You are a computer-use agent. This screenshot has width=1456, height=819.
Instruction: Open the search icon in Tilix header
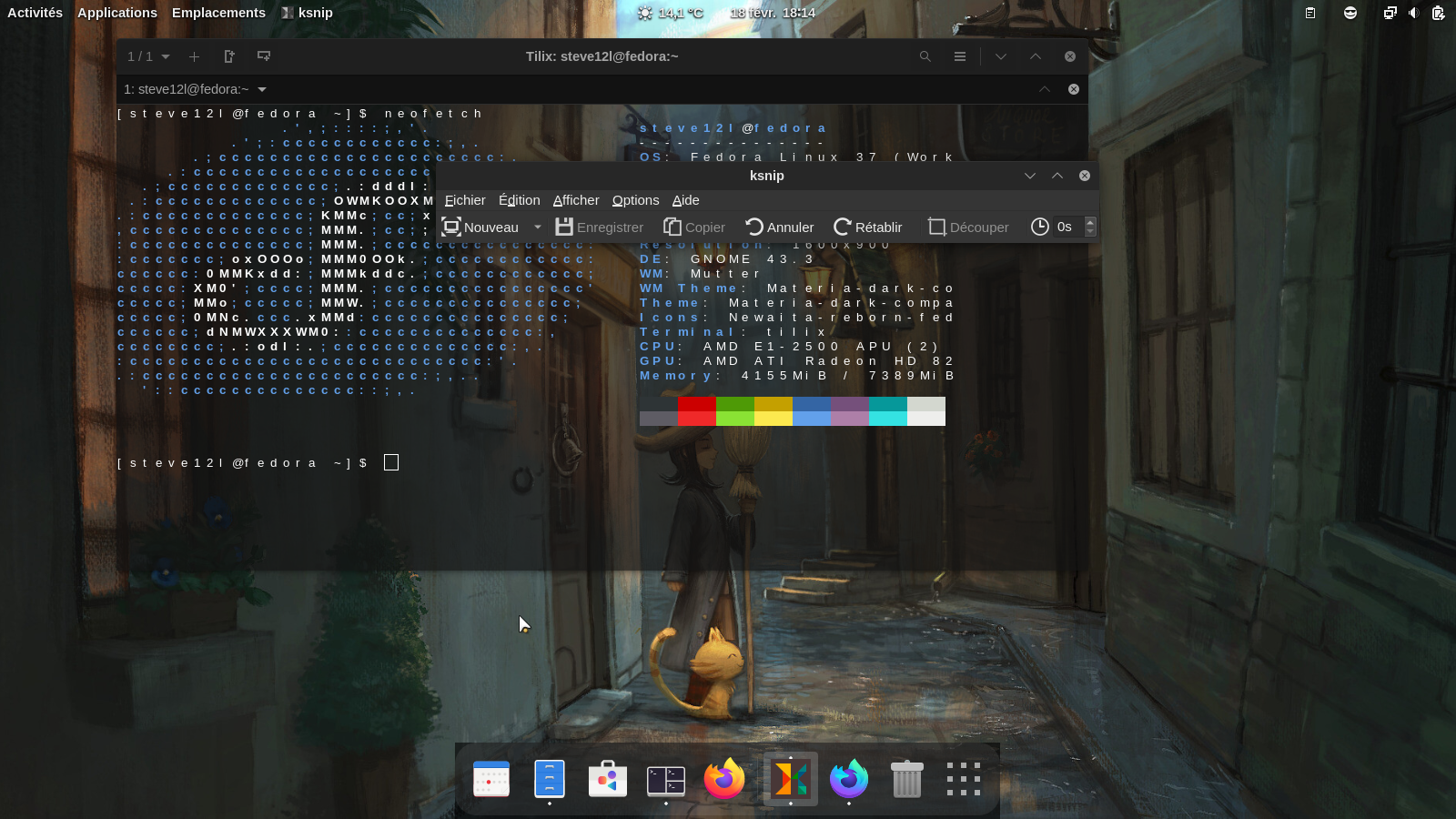coord(925,56)
